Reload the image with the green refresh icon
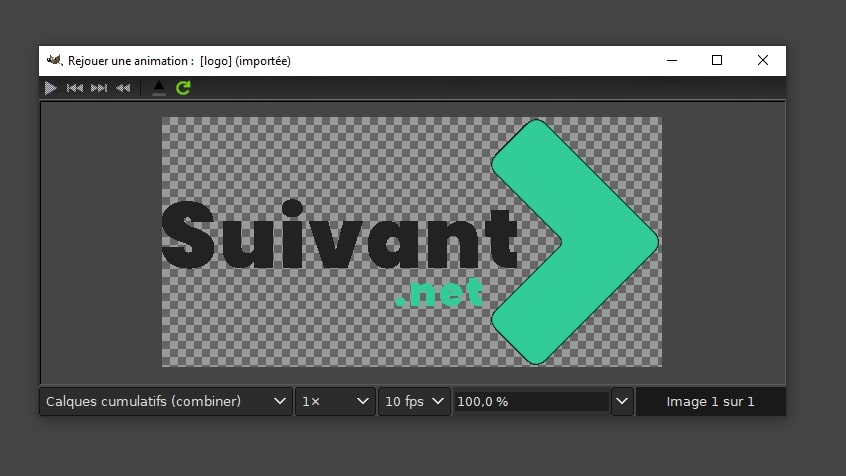 tap(183, 88)
